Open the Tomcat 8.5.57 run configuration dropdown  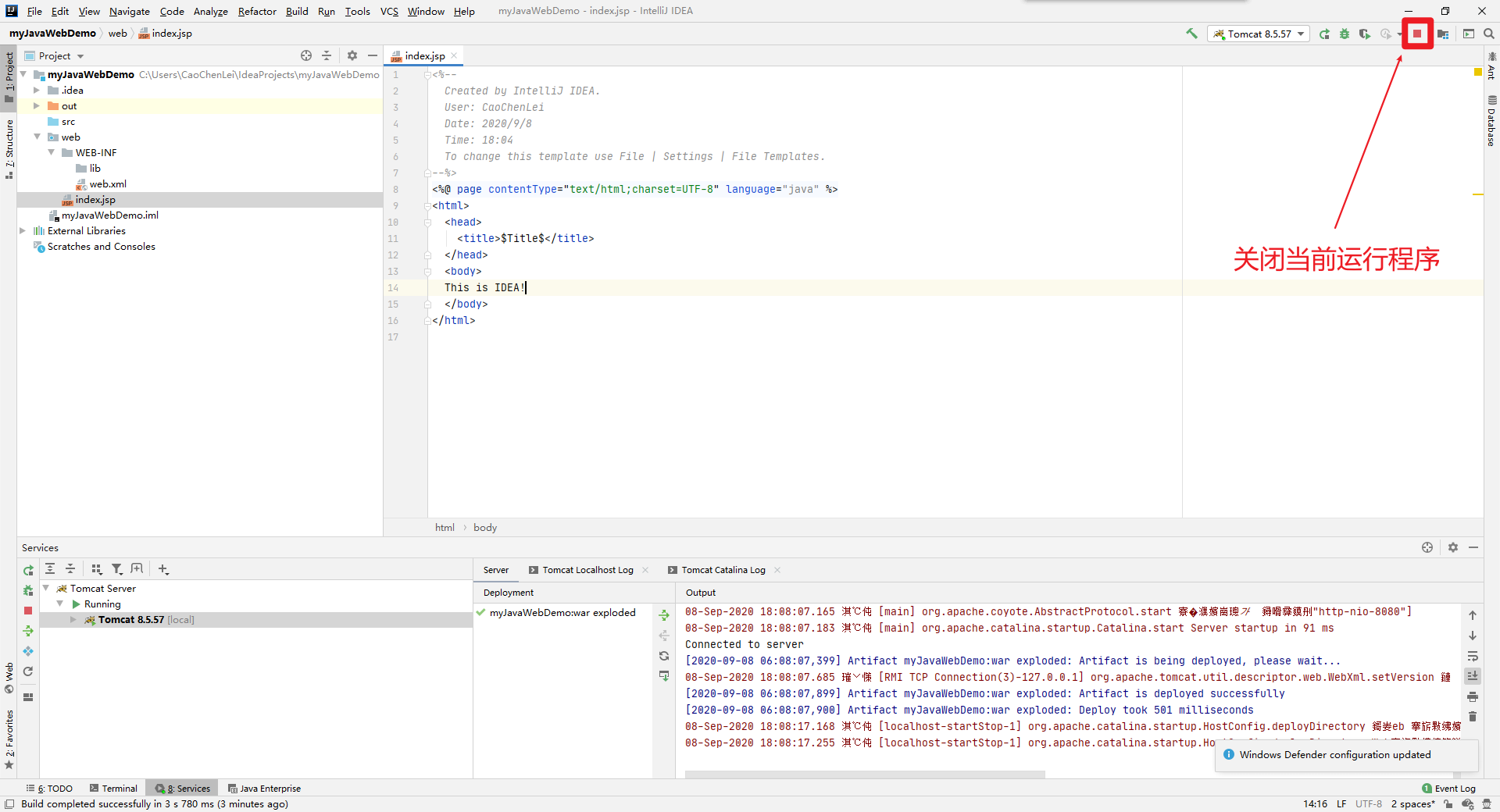click(1259, 34)
